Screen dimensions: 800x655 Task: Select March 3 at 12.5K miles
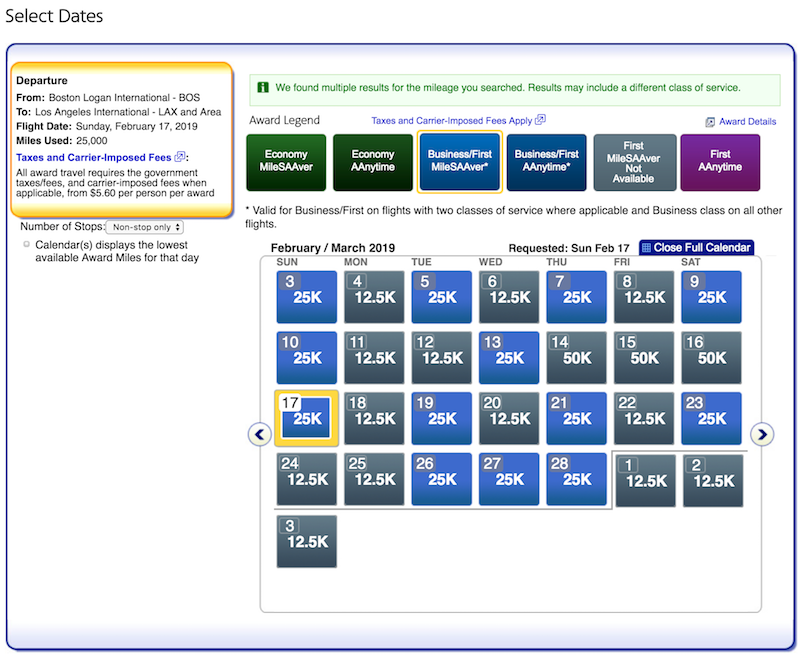[x=307, y=541]
